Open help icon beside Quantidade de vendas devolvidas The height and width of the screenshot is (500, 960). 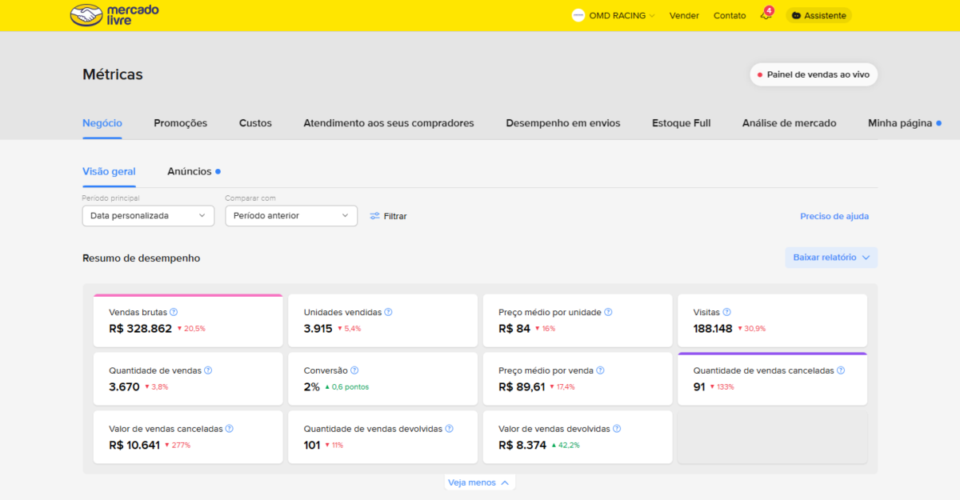click(x=449, y=428)
